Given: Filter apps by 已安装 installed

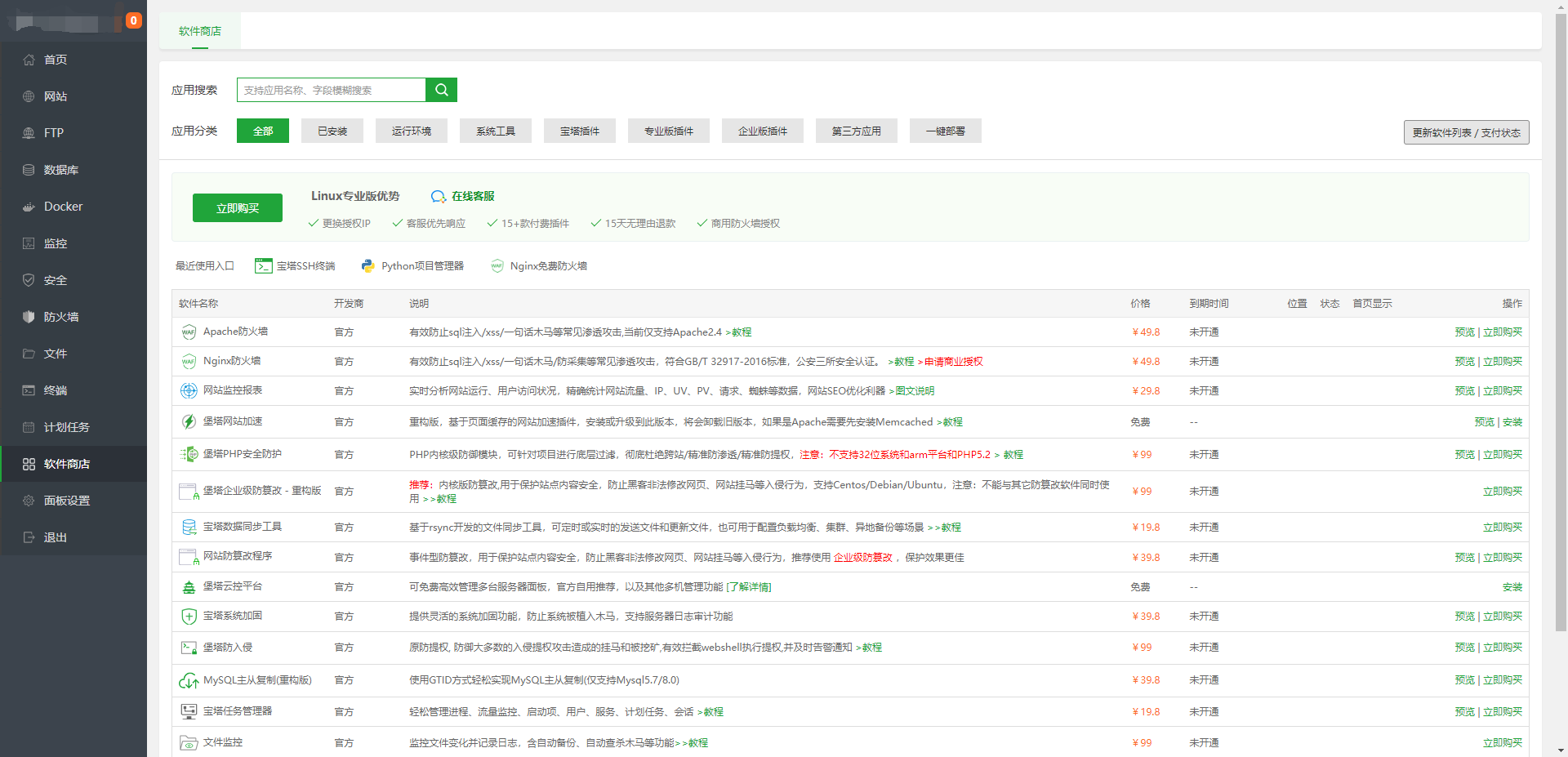Looking at the screenshot, I should 332,131.
